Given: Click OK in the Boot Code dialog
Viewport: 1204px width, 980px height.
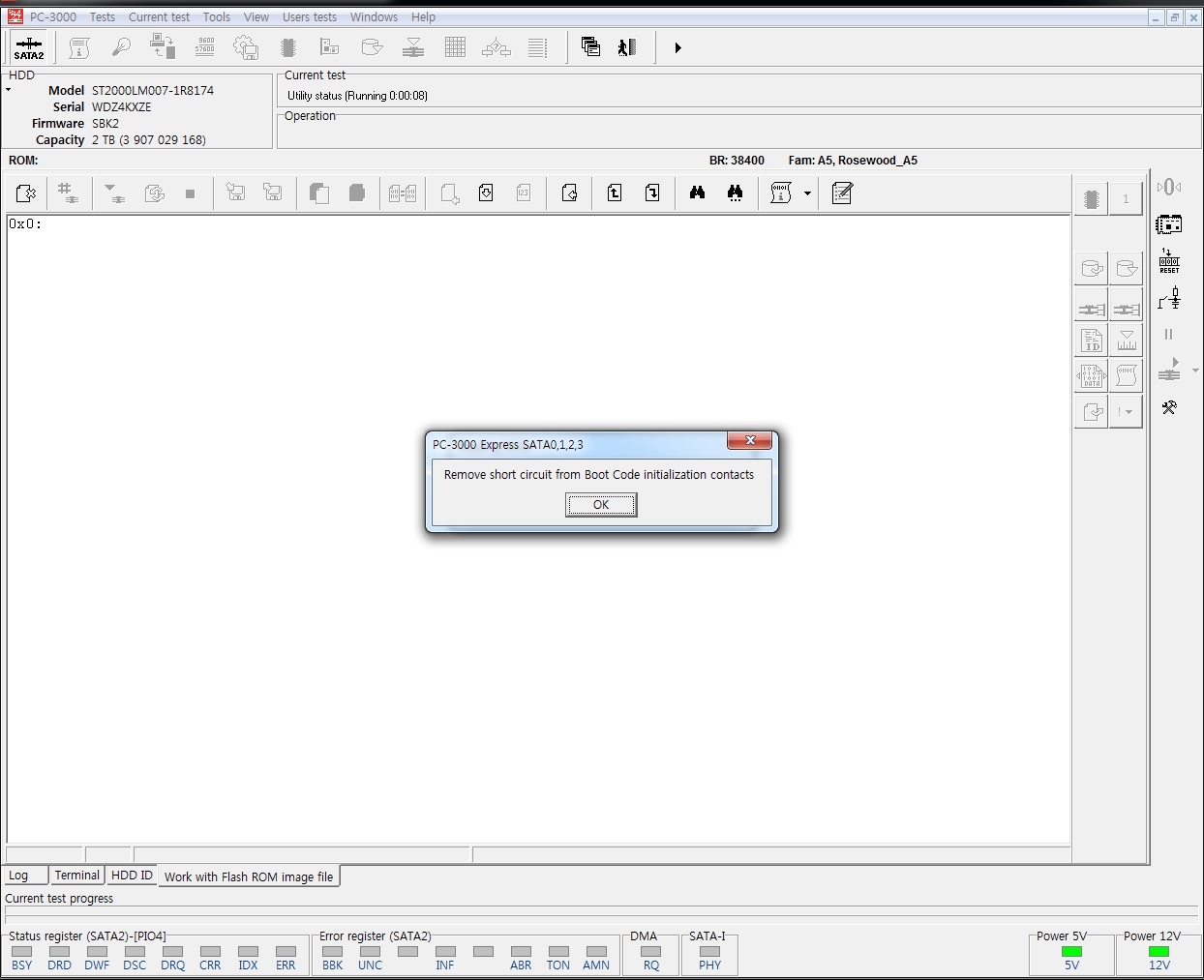Looking at the screenshot, I should click(x=601, y=505).
